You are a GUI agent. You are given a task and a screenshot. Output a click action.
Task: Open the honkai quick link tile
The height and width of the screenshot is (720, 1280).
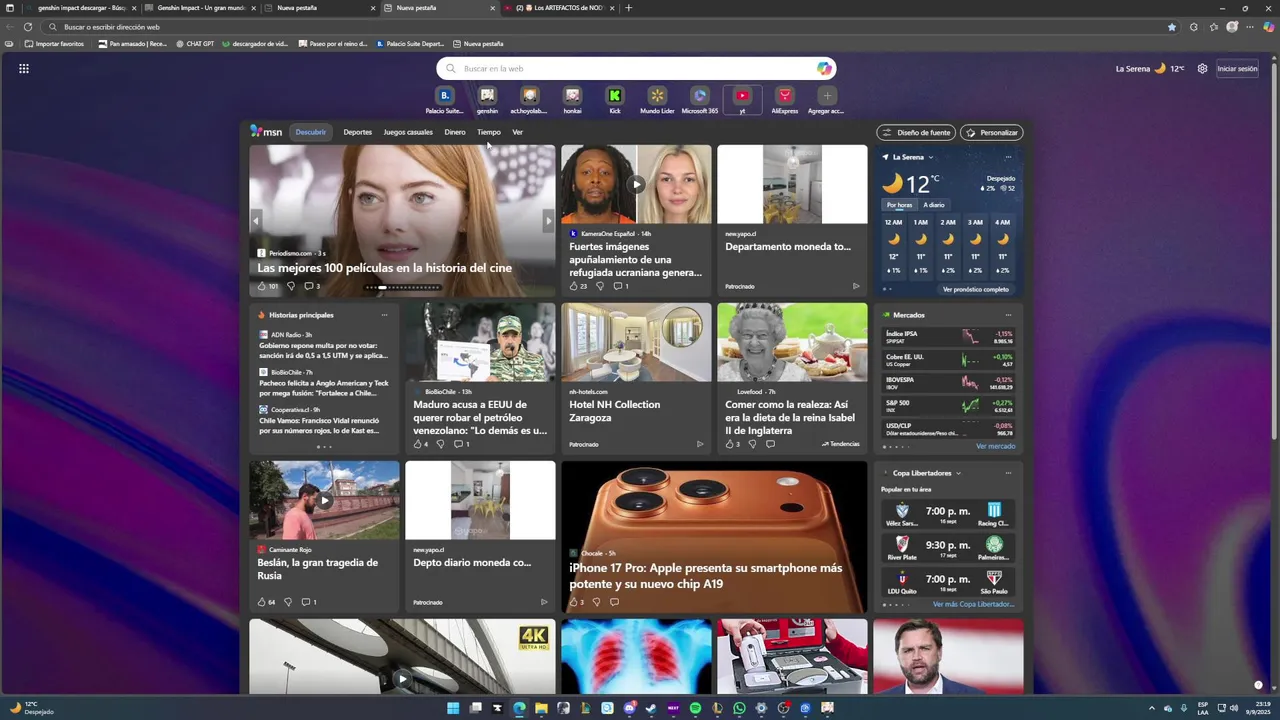coord(572,100)
